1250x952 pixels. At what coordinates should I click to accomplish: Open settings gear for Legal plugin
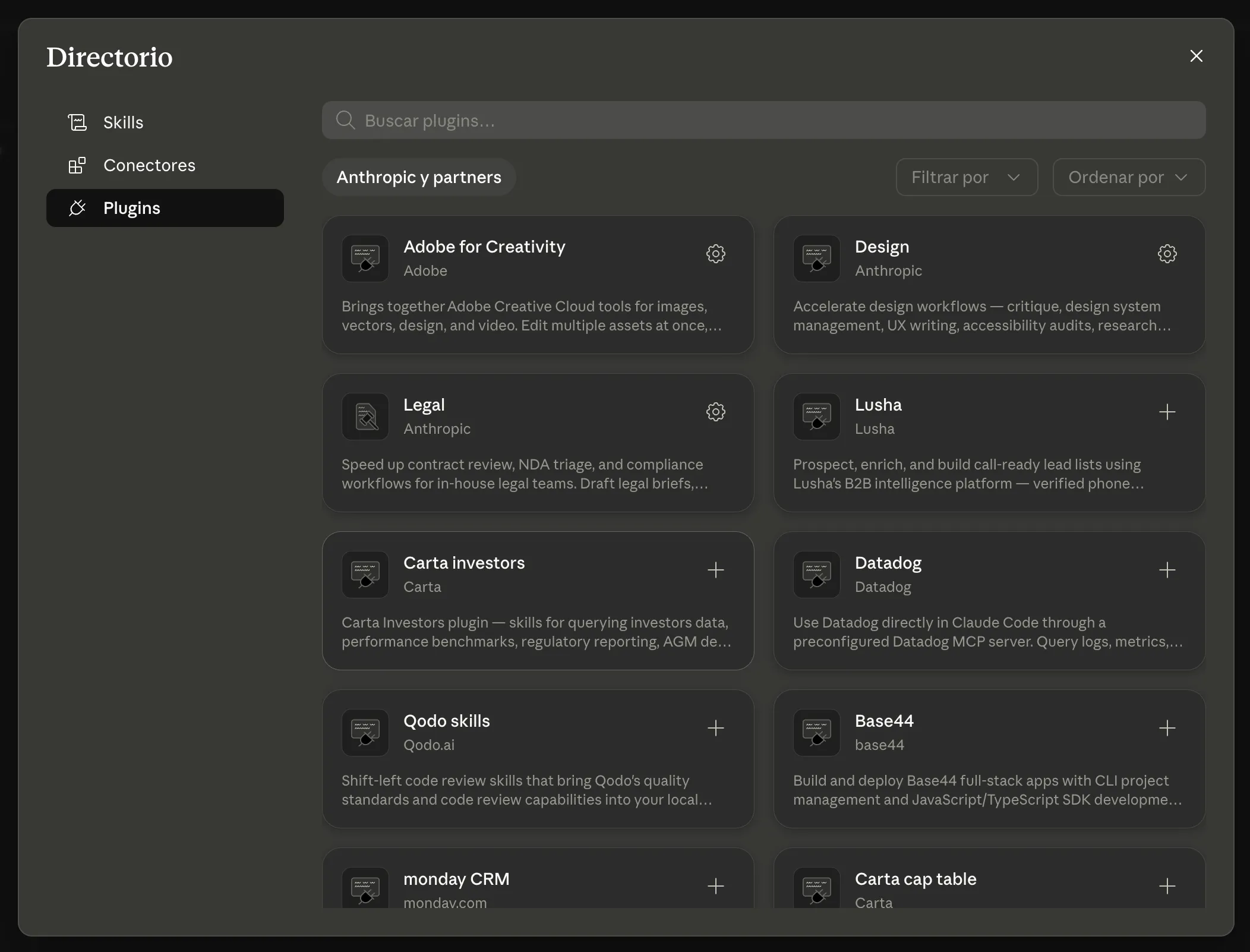(715, 412)
